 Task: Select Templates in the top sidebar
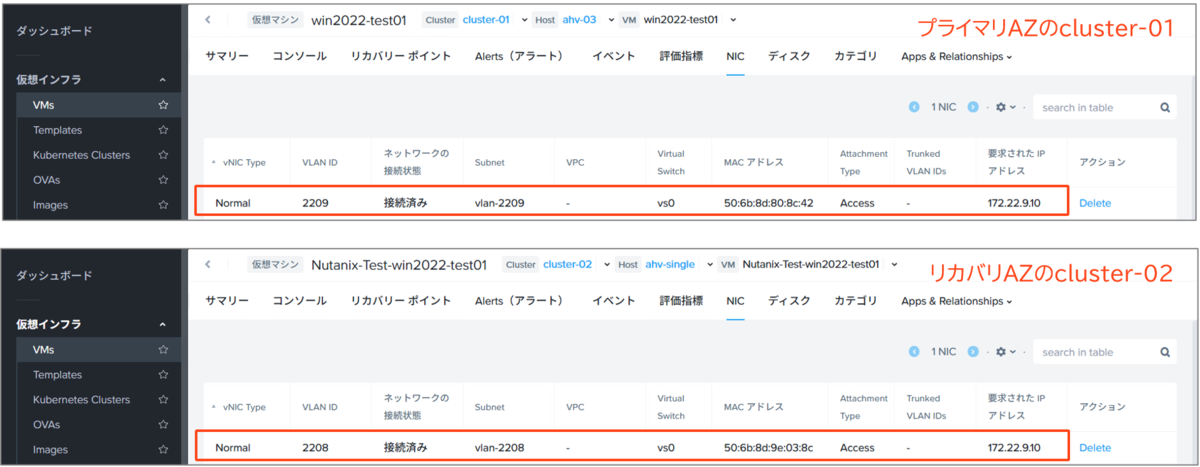point(57,130)
